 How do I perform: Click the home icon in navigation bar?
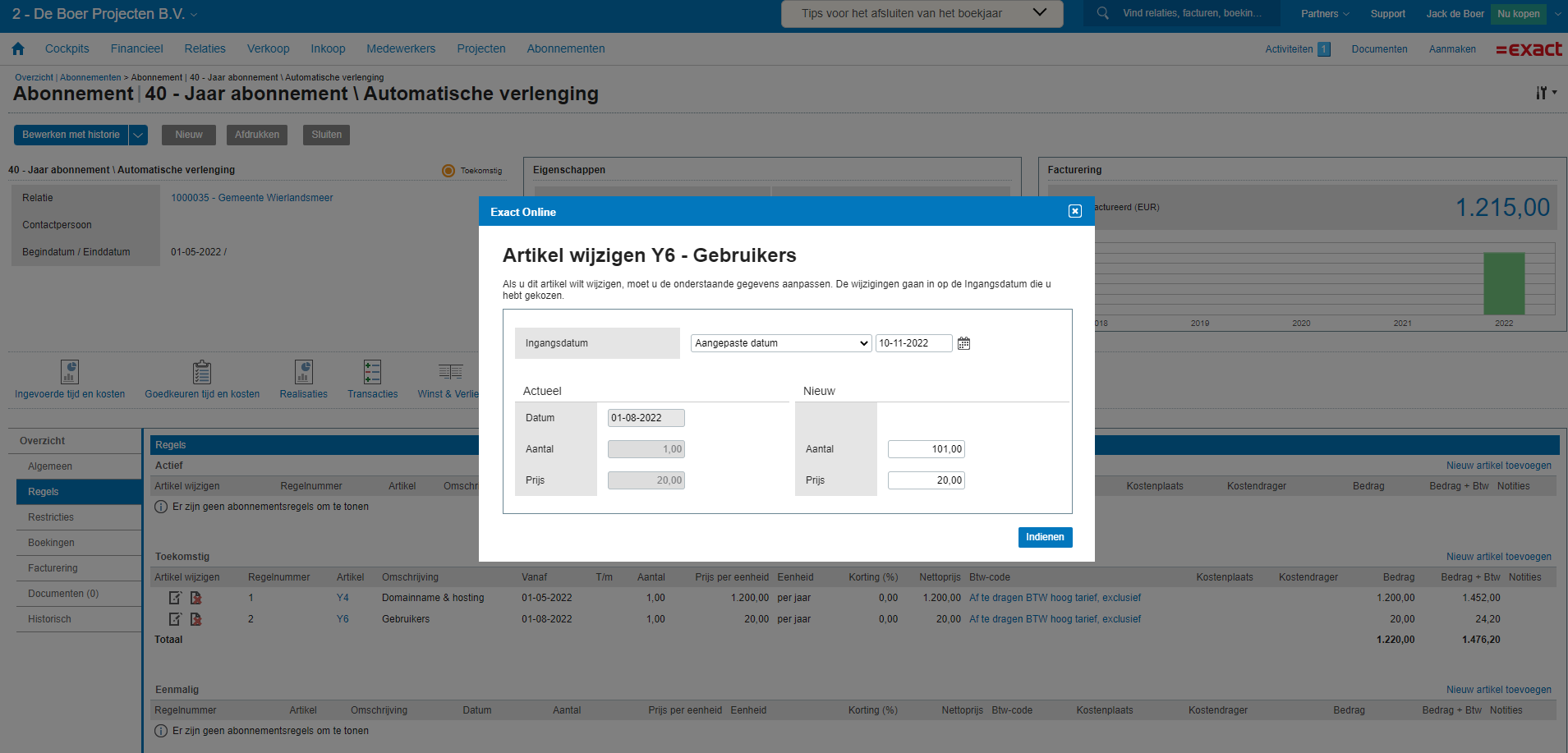18,49
